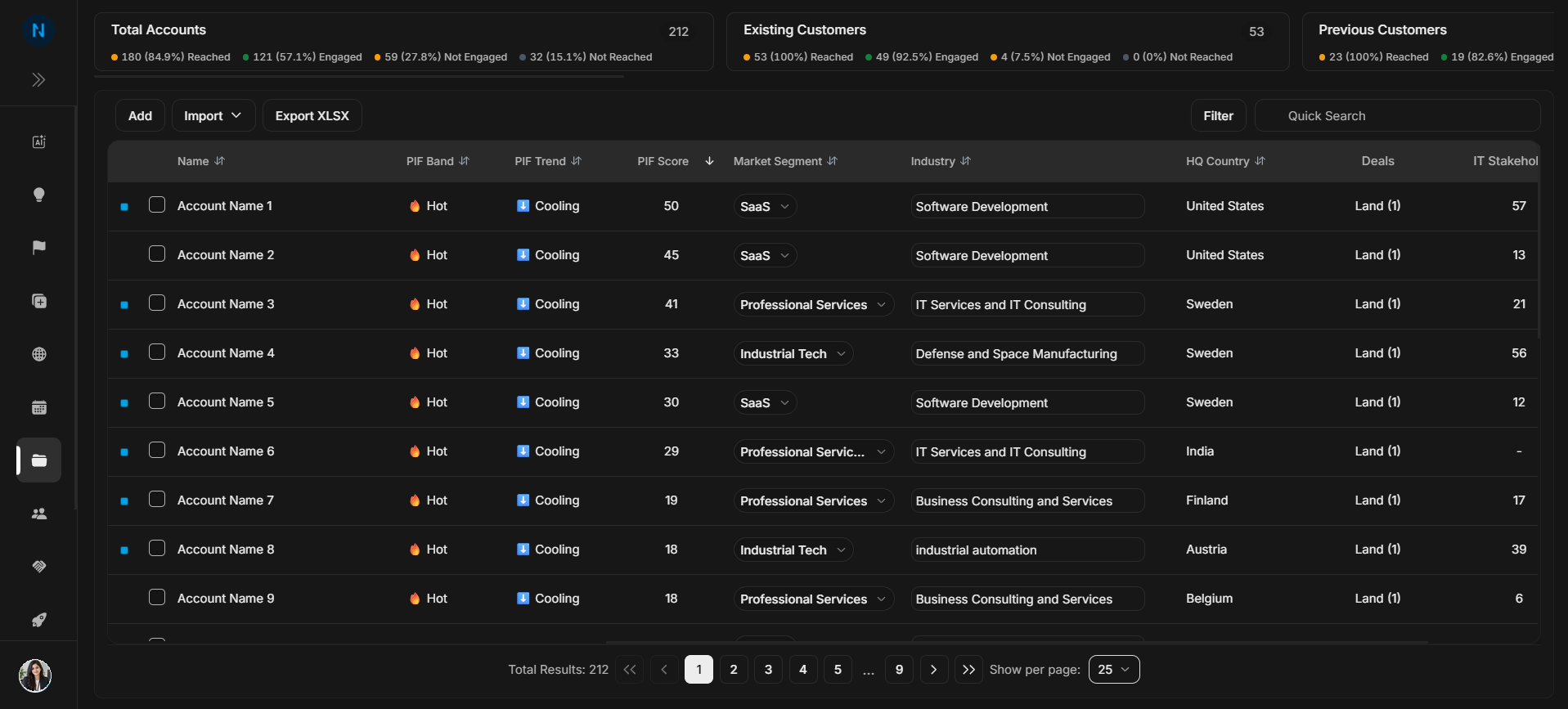1568x709 pixels.
Task: Click horizontal scrollbar under summary cards
Action: [x=359, y=76]
